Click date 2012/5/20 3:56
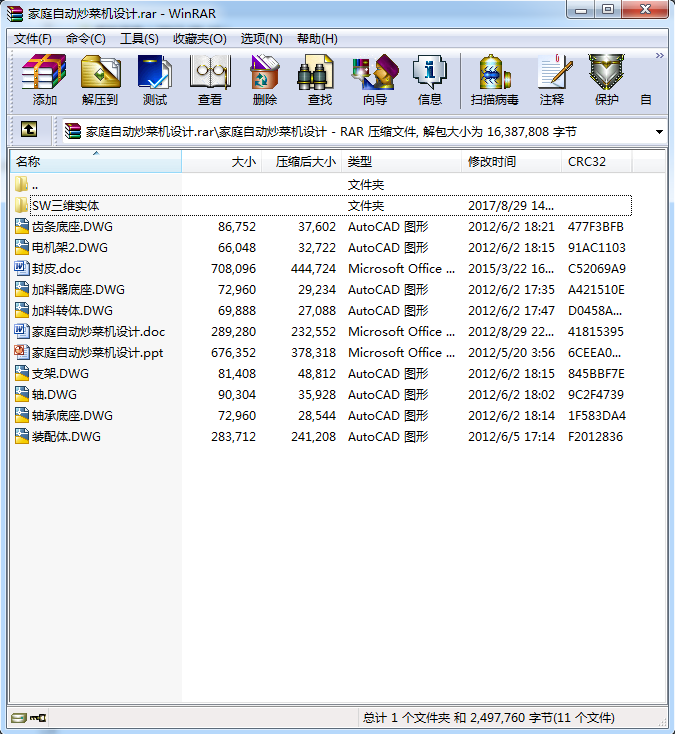675x734 pixels. [511, 352]
